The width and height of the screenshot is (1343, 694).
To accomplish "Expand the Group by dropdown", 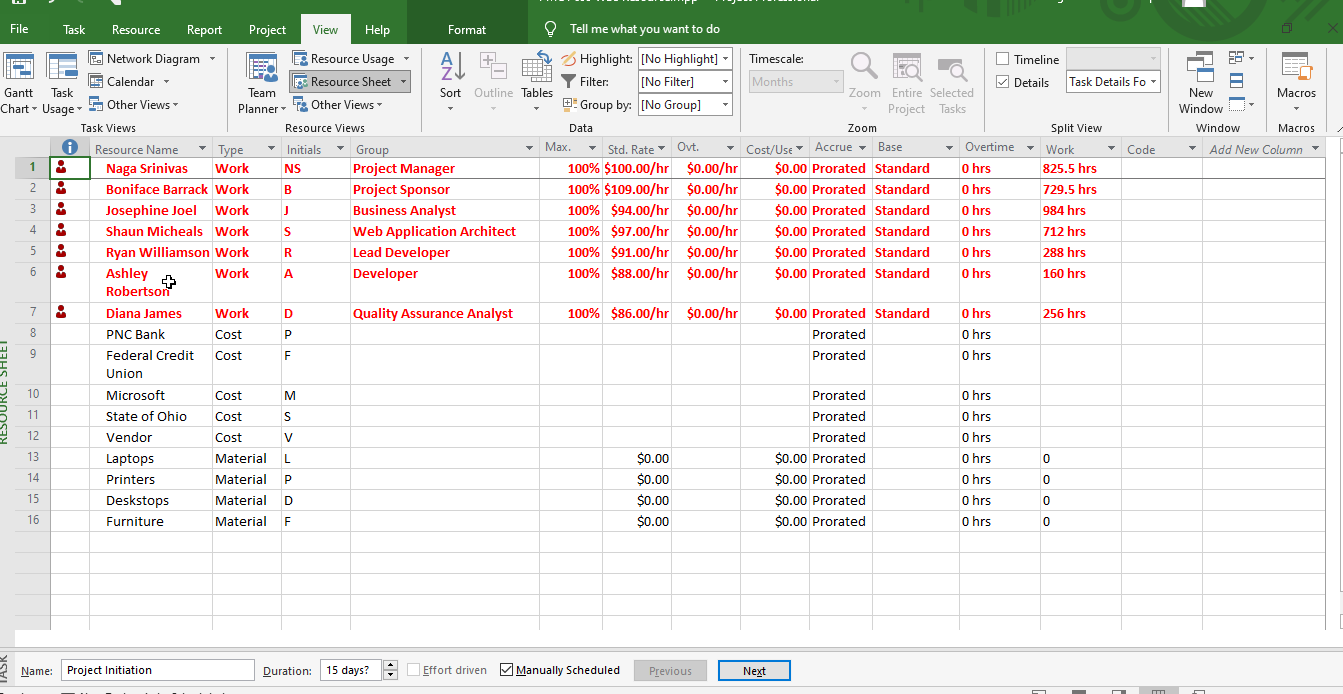I will 725,105.
